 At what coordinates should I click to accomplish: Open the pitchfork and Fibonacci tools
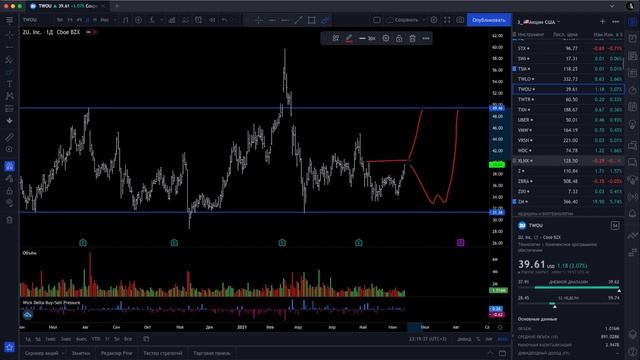pyautogui.click(x=9, y=60)
